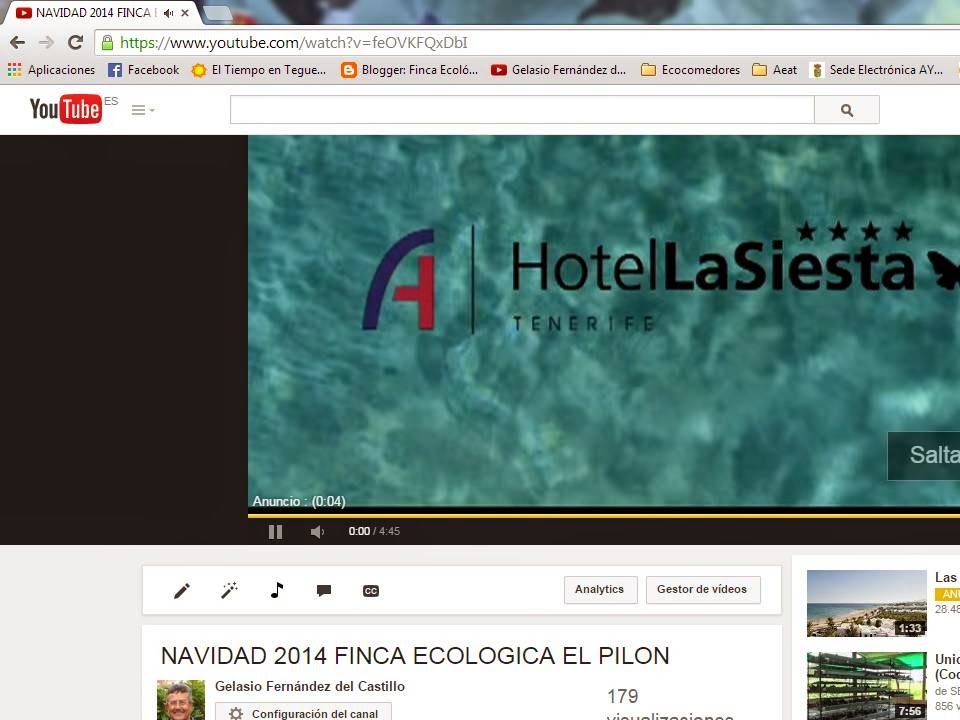Open the Aplicaciones bookmarks shortcut
This screenshot has height=720, width=960.
51,70
